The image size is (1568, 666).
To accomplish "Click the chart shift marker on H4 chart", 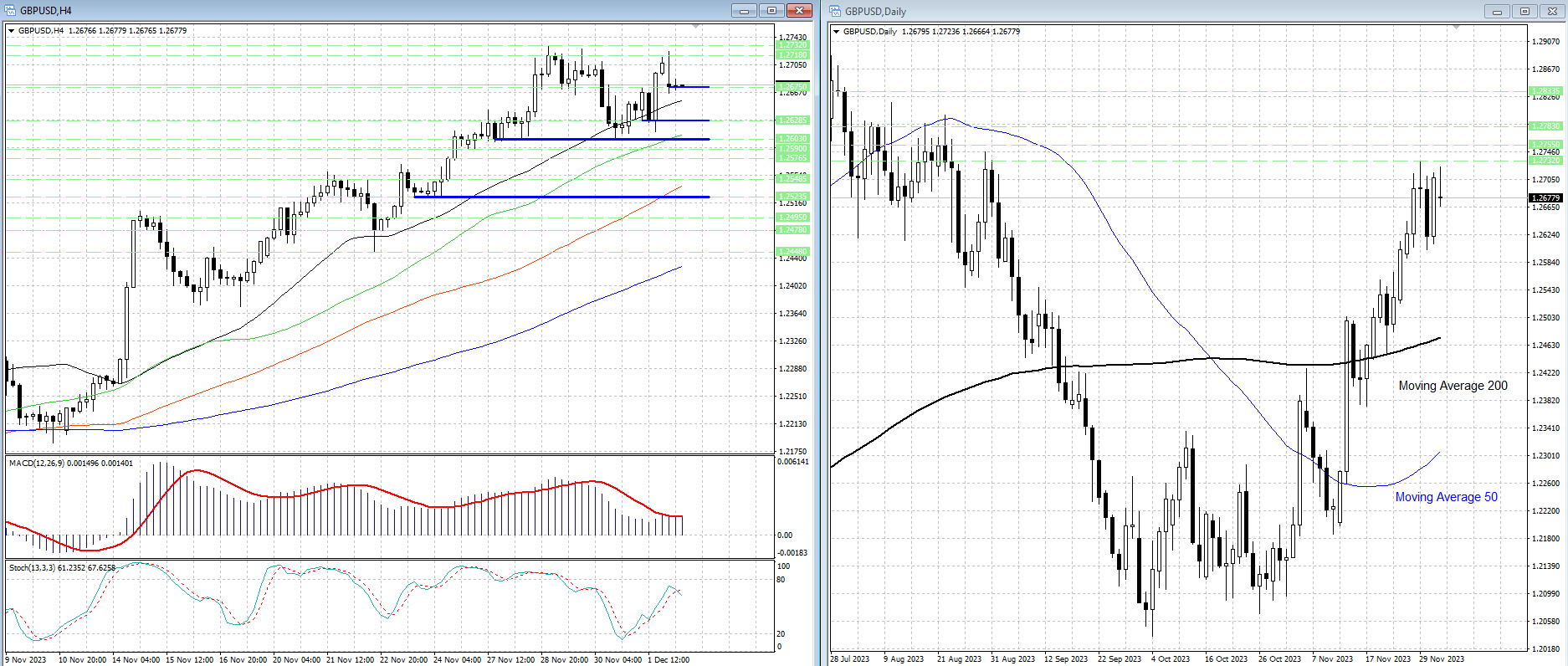I will coord(695,28).
